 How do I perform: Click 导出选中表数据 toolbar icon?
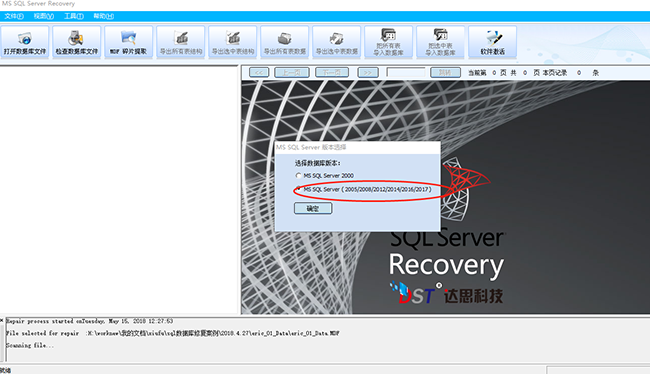(337, 42)
